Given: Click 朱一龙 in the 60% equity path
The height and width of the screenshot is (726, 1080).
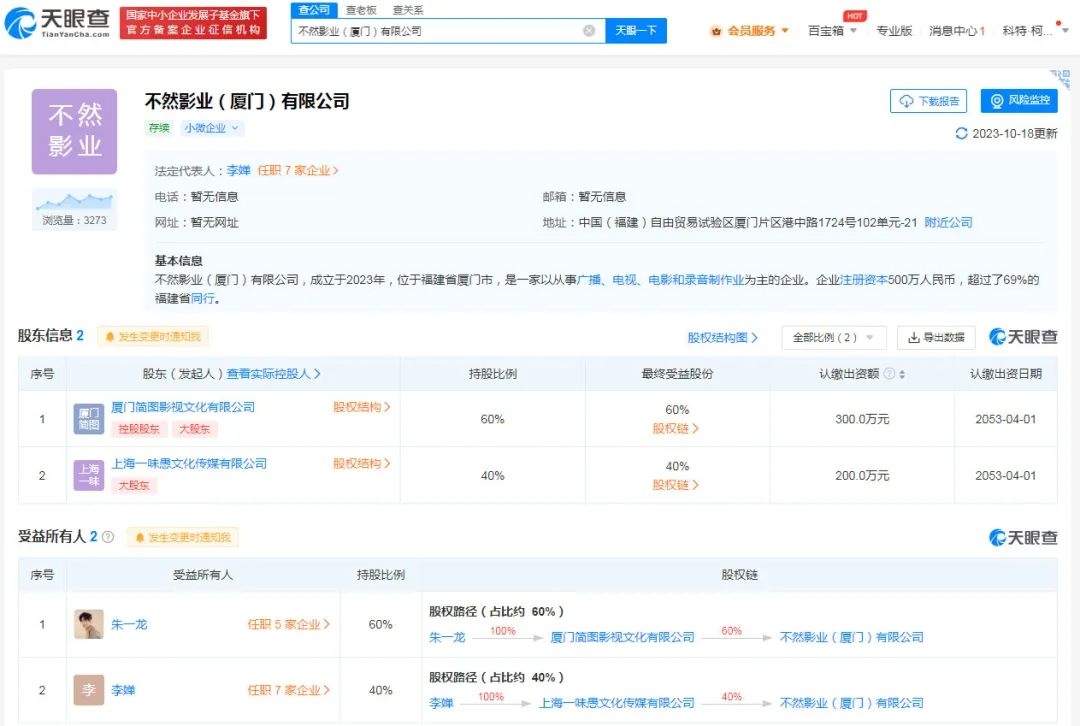Looking at the screenshot, I should pyautogui.click(x=447, y=638).
